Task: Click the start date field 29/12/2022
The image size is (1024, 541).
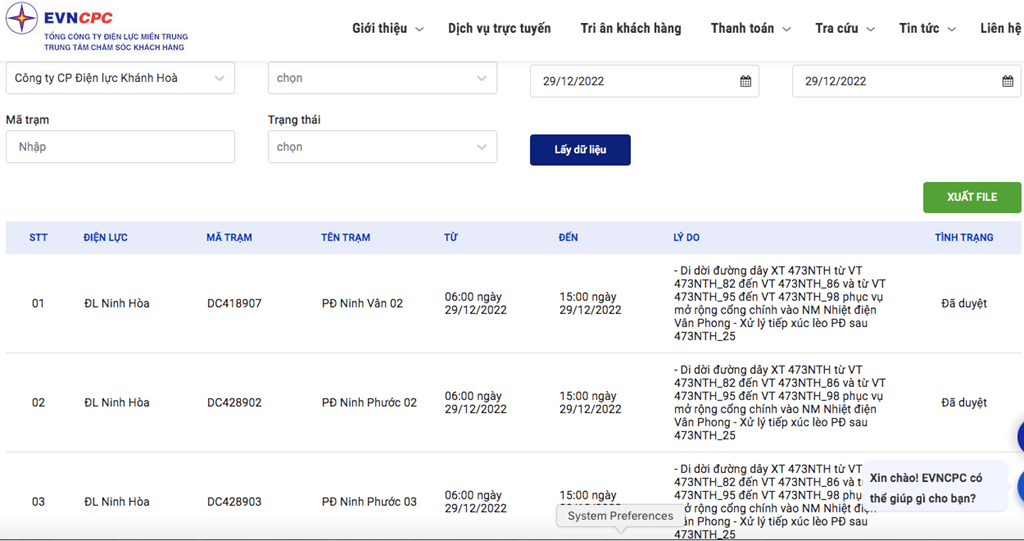Action: [635, 81]
